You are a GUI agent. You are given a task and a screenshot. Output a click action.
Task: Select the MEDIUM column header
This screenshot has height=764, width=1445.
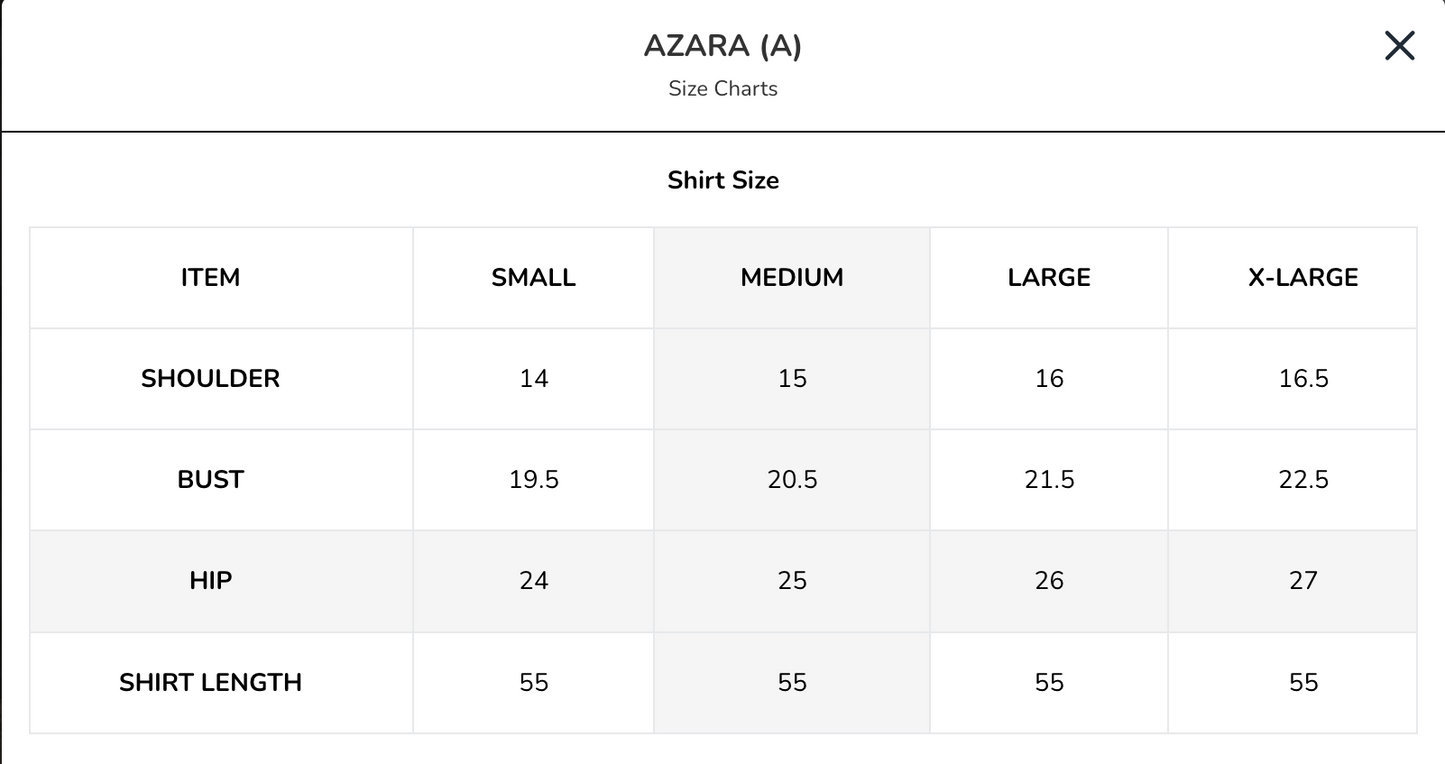tap(791, 277)
